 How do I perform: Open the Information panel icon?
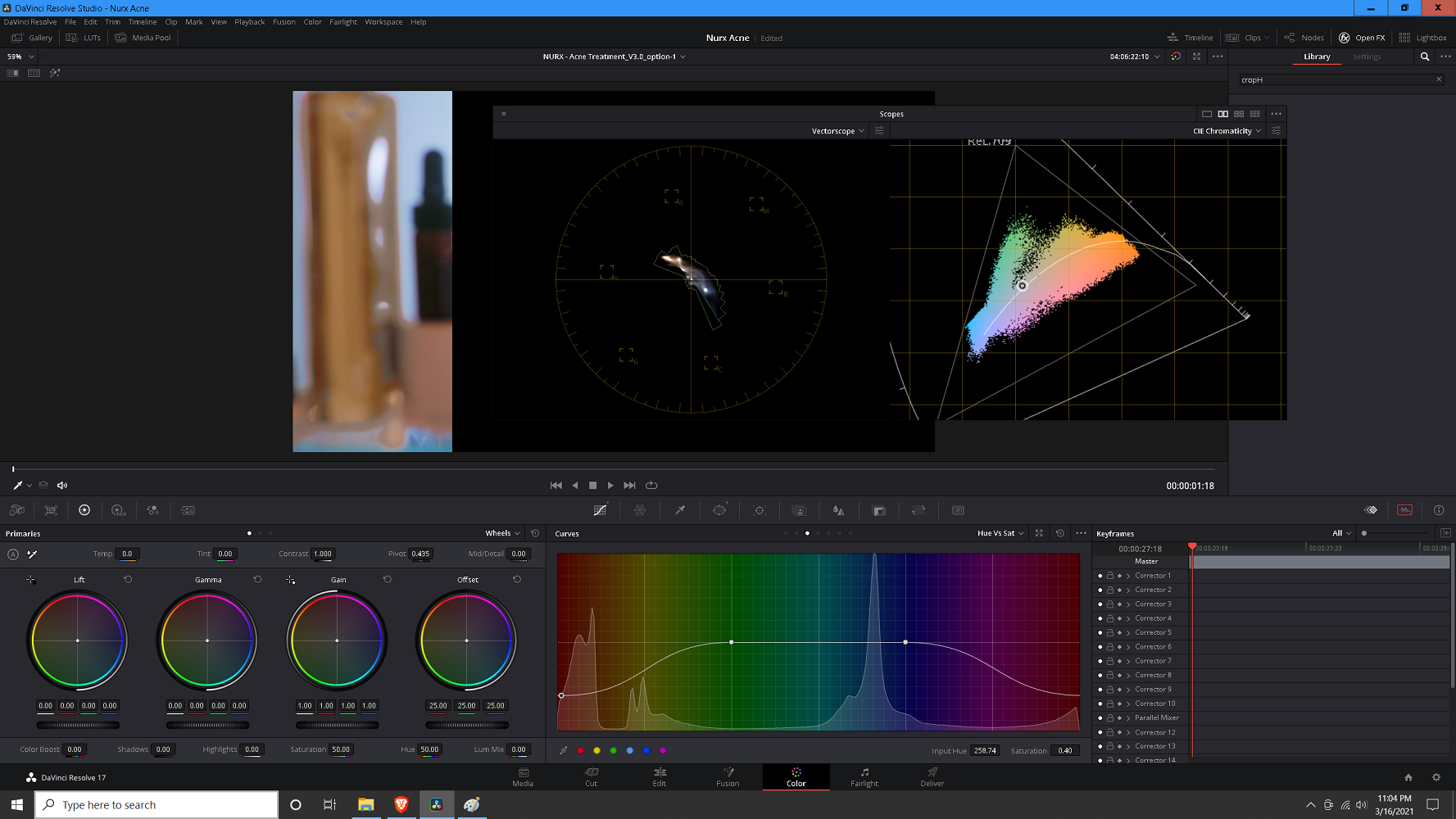click(1439, 510)
